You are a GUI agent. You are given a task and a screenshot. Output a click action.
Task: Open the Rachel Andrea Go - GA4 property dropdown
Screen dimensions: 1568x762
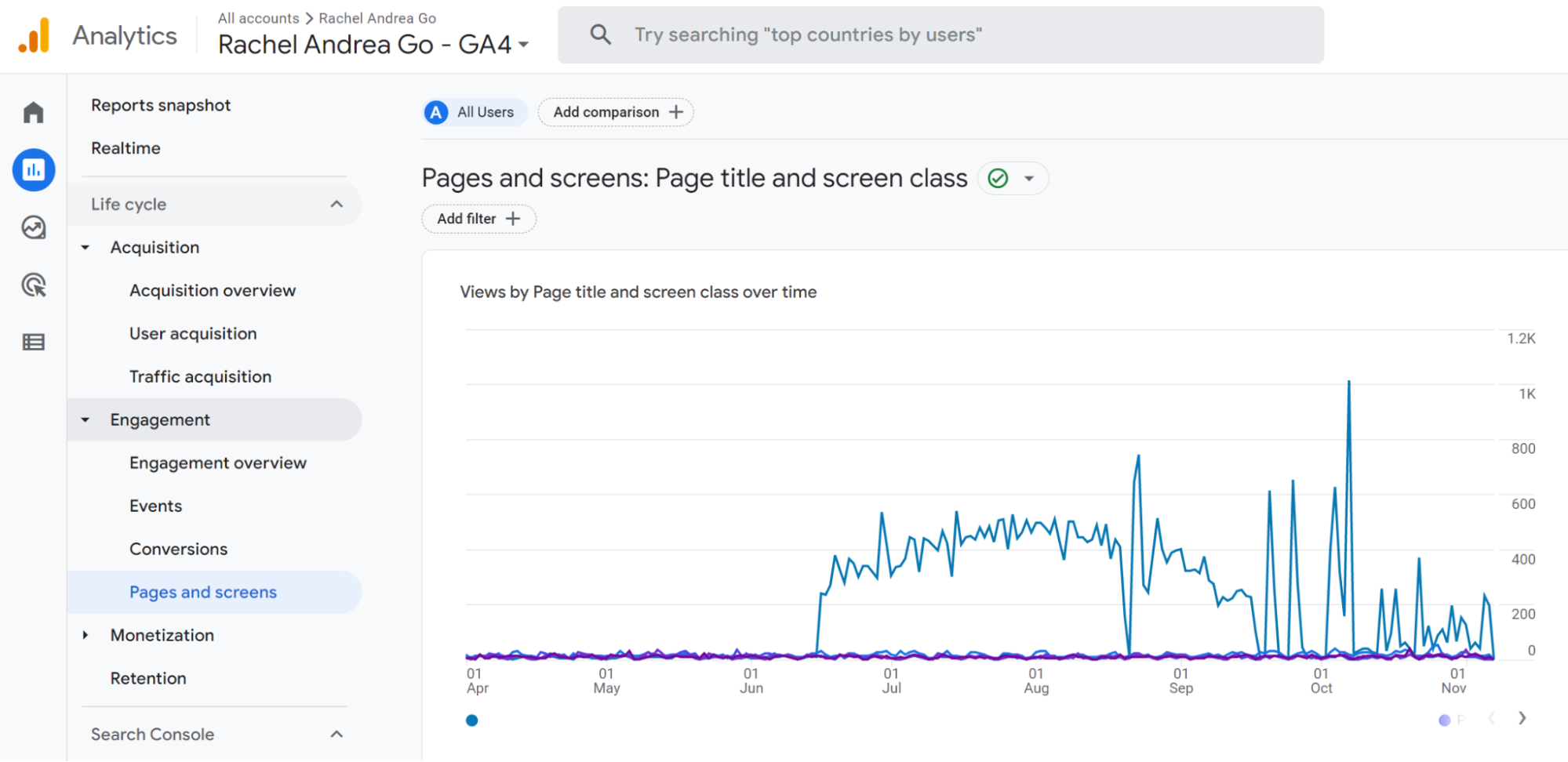tap(373, 45)
